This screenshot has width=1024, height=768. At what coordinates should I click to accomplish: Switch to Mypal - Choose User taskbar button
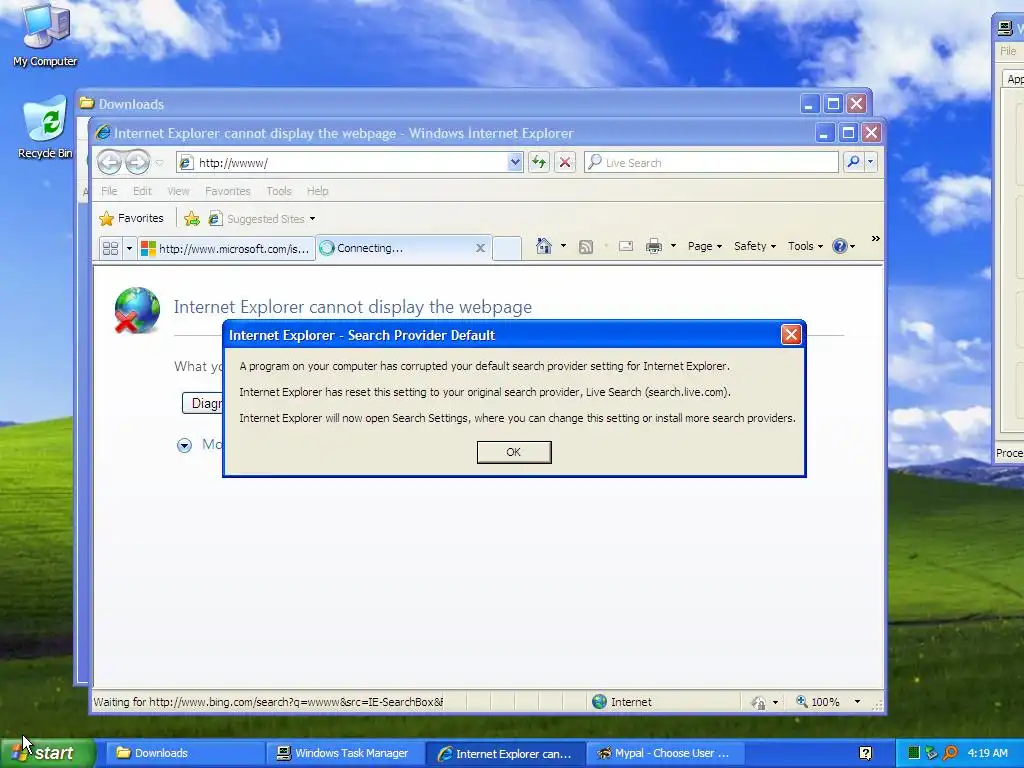coord(663,753)
